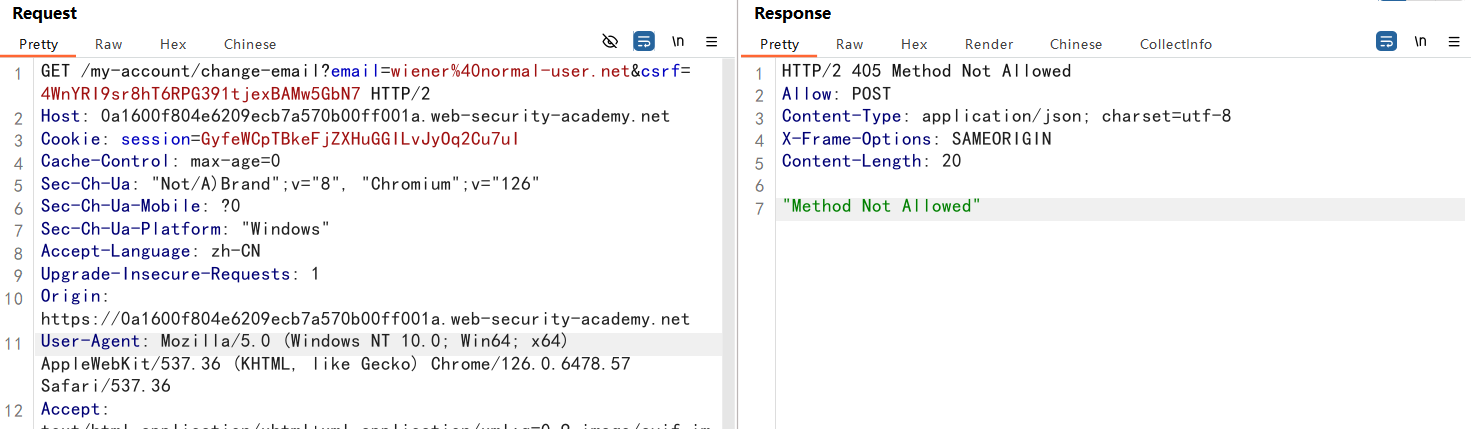
Task: Open the Hex tab in Request panel
Action: [x=173, y=44]
